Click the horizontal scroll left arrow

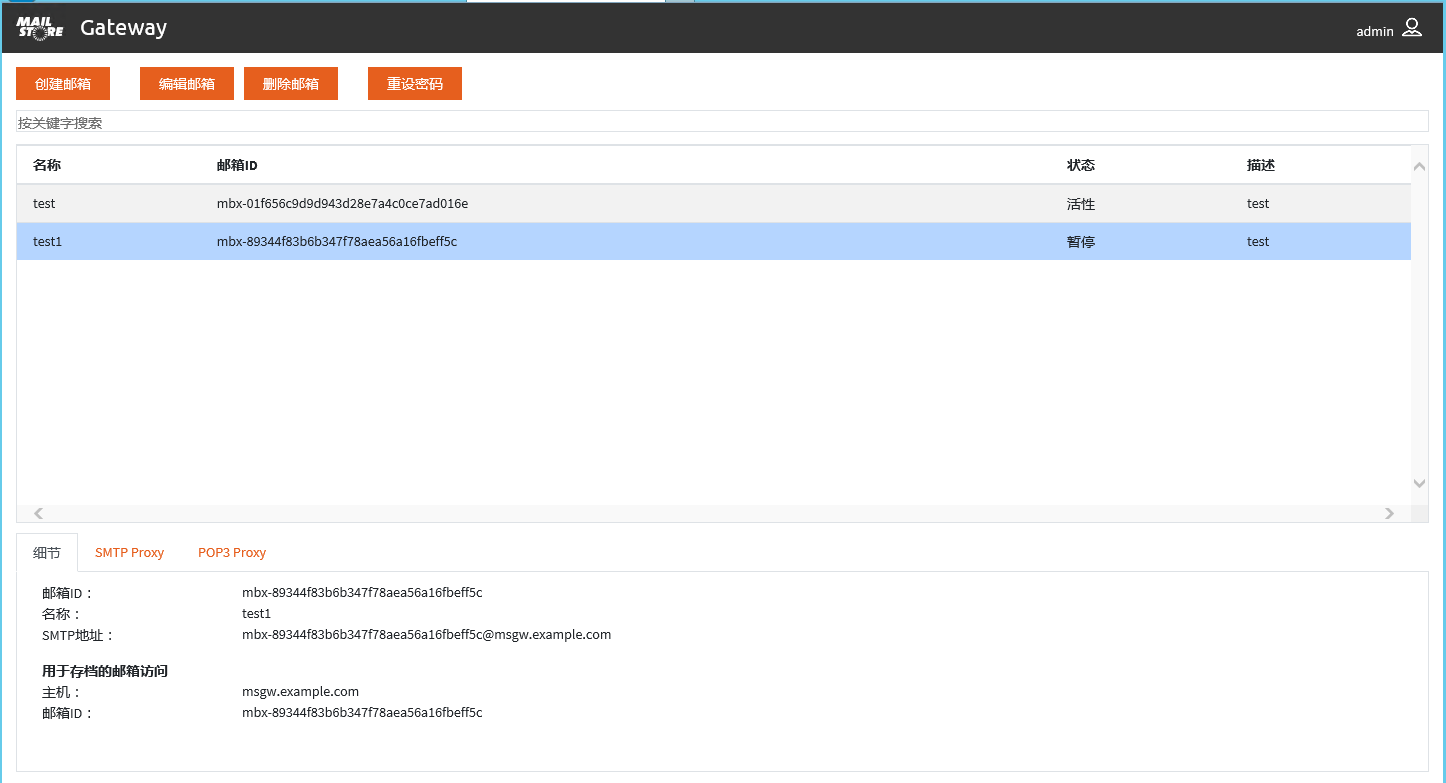click(39, 513)
